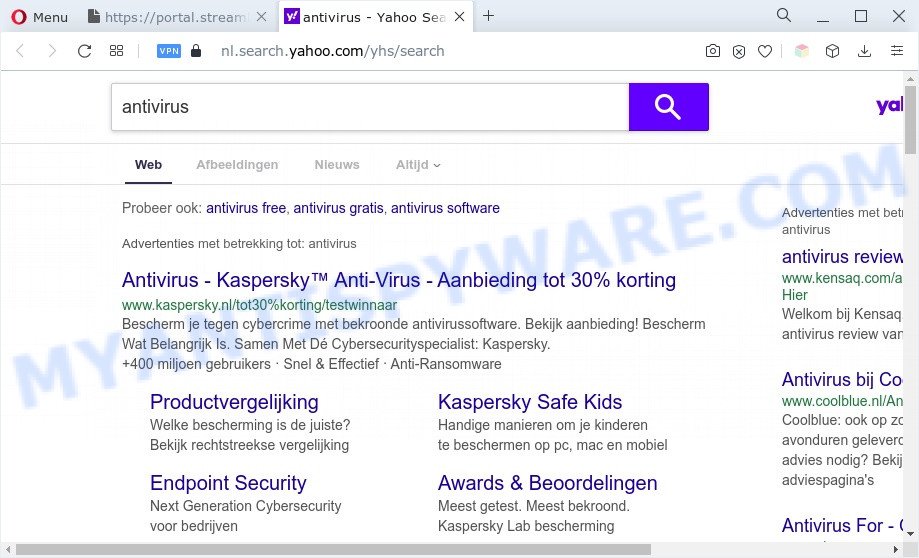Image resolution: width=919 pixels, height=558 pixels.
Task: Open a new tab with plus button
Action: point(488,16)
